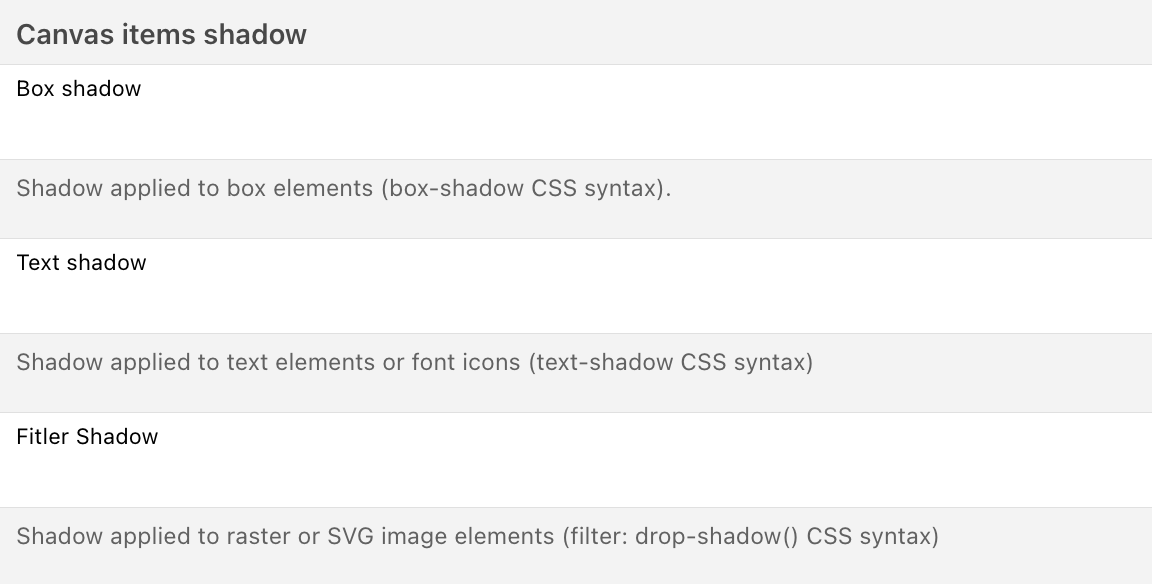The height and width of the screenshot is (584, 1152).
Task: Click the box elements shadow description text
Action: 343,188
